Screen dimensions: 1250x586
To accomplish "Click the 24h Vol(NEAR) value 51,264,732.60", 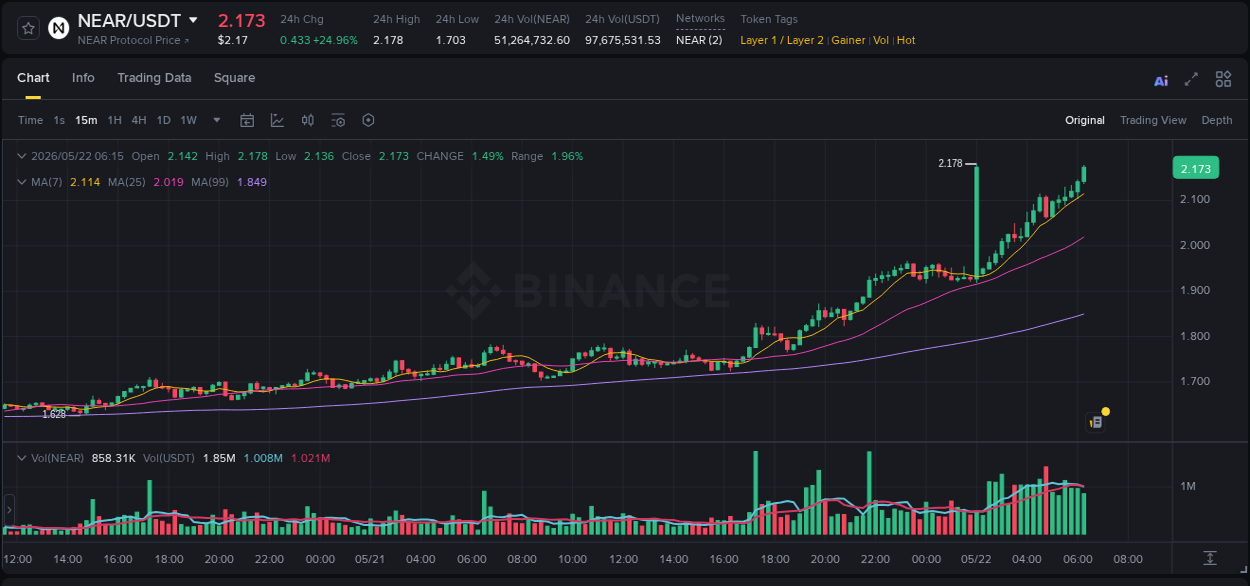I will [x=532, y=40].
